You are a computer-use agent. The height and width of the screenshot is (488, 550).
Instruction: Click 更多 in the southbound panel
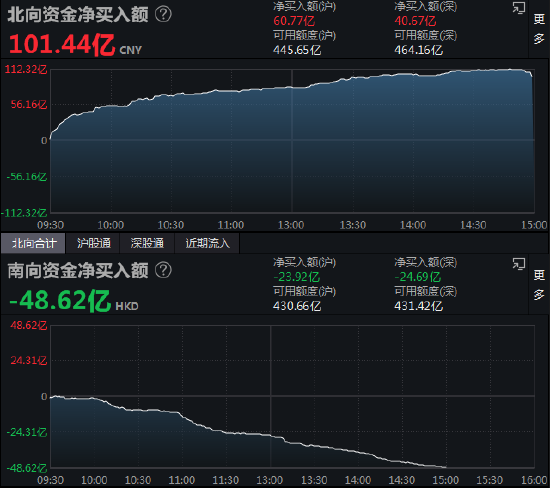539,285
